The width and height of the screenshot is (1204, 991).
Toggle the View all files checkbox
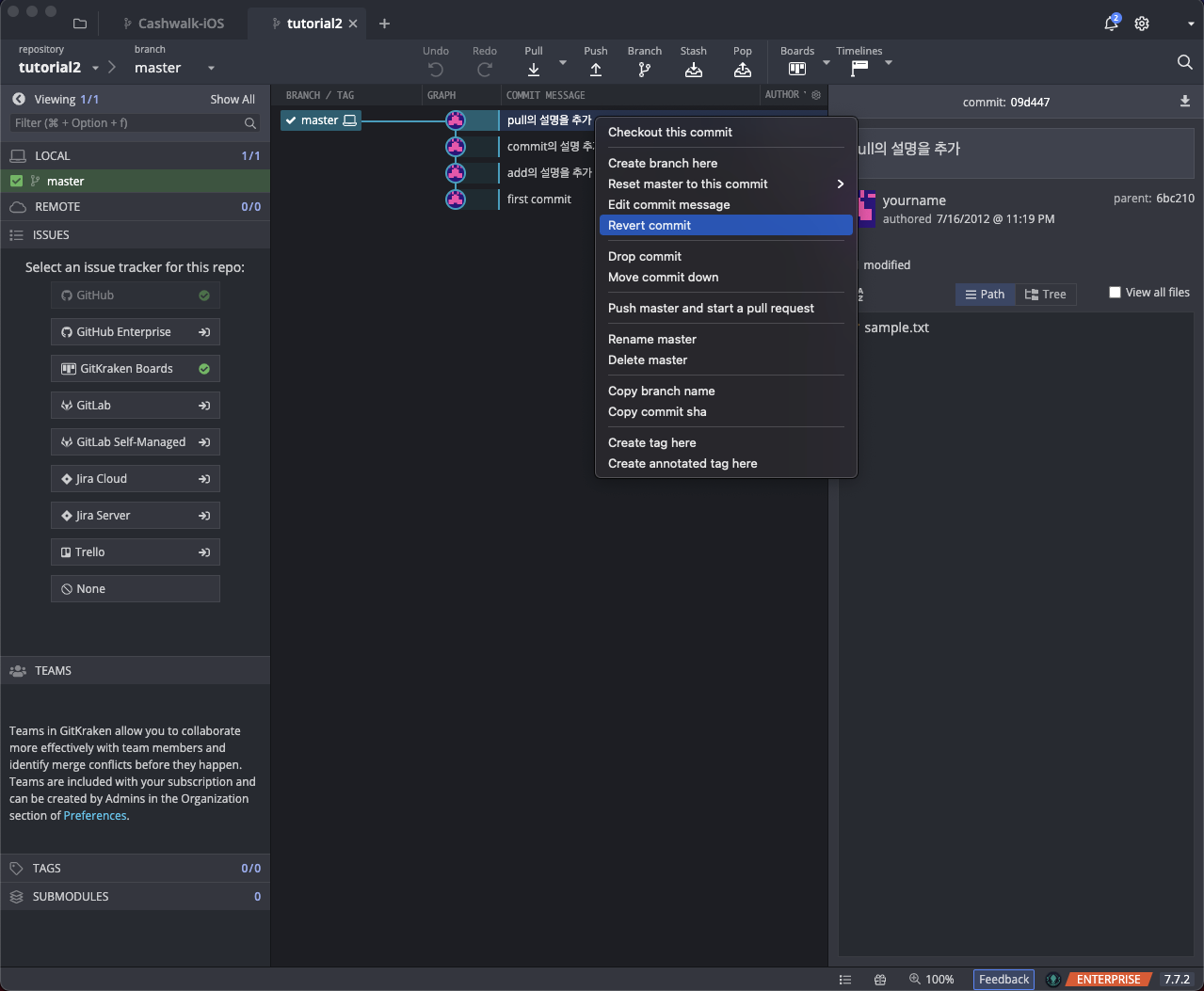(1116, 293)
